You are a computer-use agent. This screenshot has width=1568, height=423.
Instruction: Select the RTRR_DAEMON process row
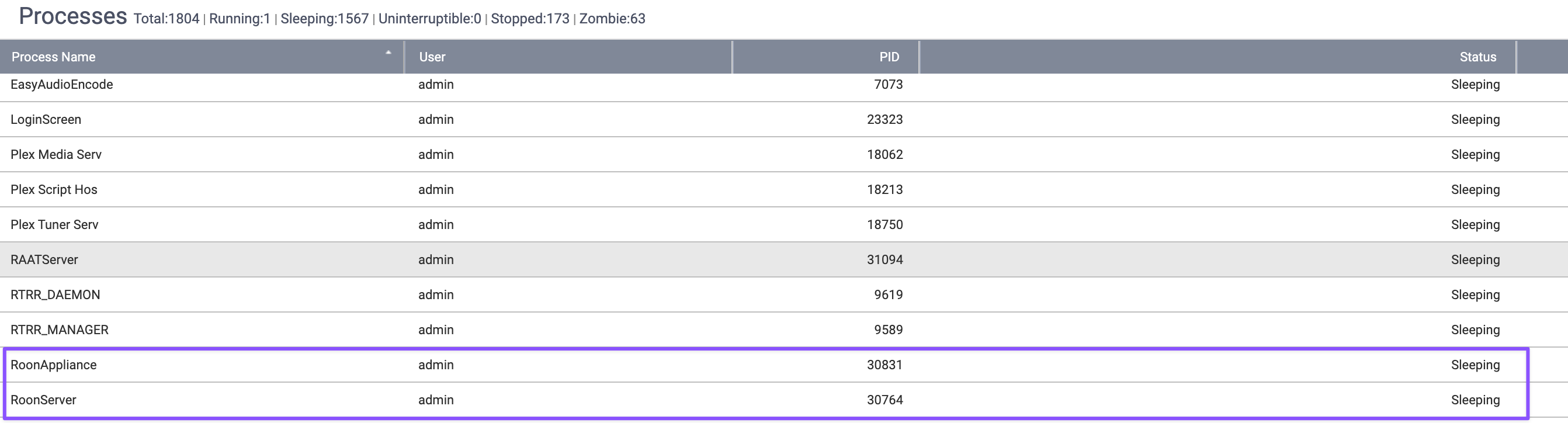click(784, 295)
